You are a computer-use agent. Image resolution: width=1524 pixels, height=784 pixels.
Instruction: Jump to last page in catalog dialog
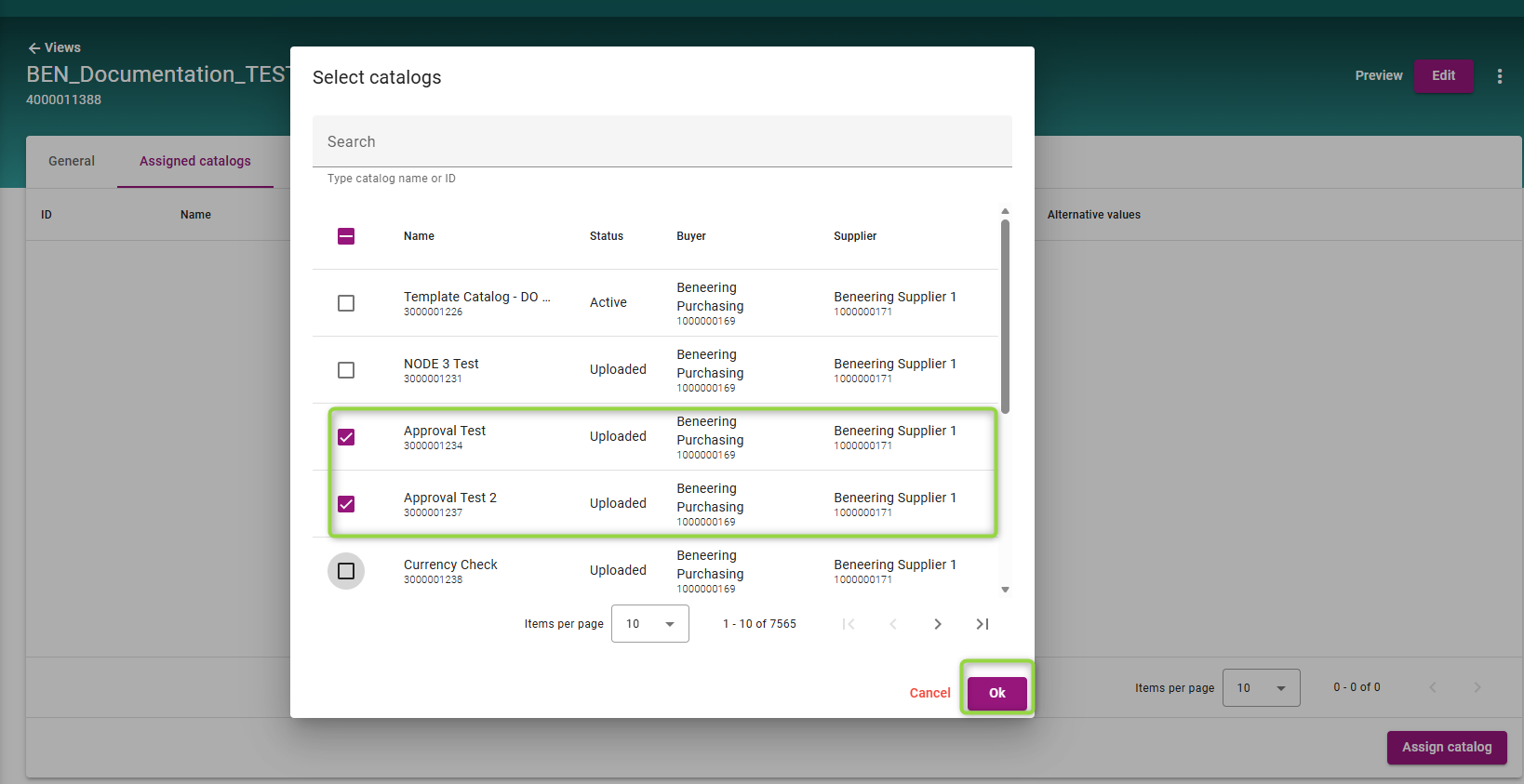coord(982,624)
